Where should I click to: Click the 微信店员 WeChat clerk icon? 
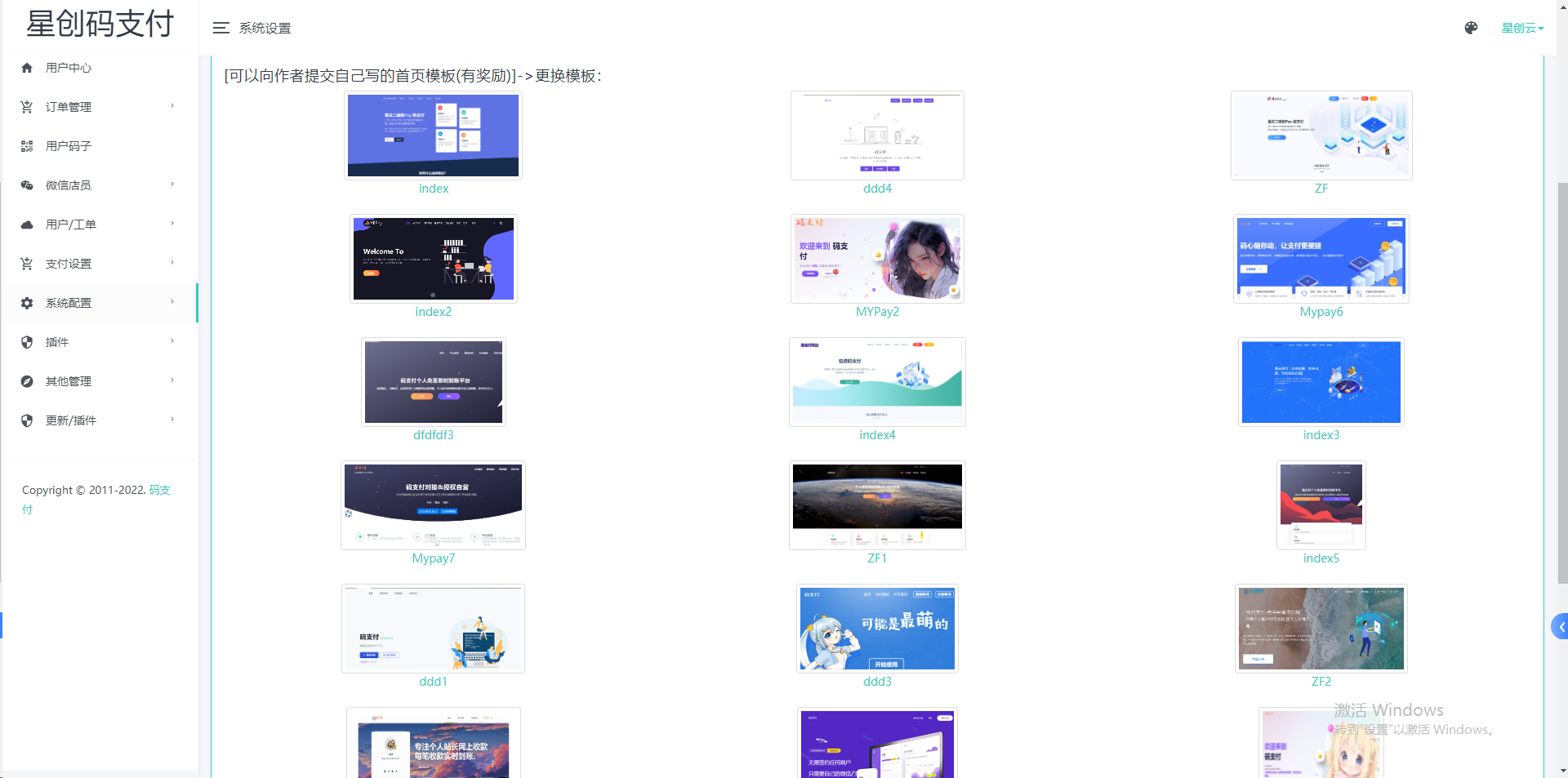pyautogui.click(x=27, y=184)
